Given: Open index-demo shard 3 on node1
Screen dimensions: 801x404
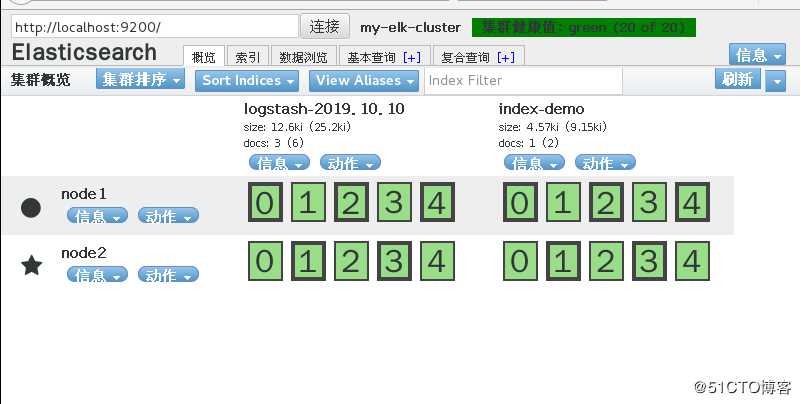Looking at the screenshot, I should [x=649, y=202].
